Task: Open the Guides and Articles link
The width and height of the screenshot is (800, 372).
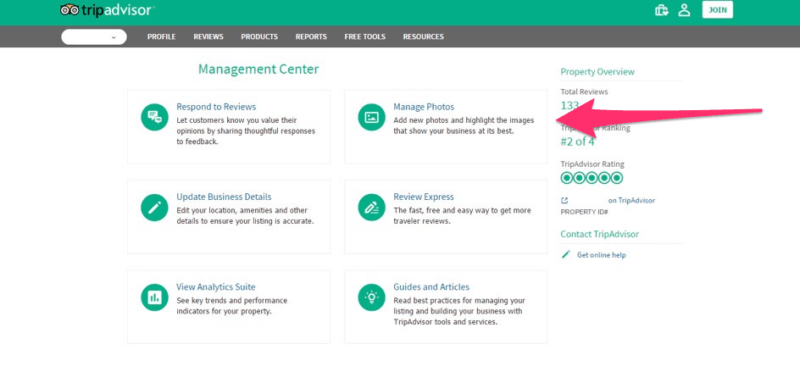Action: point(431,287)
